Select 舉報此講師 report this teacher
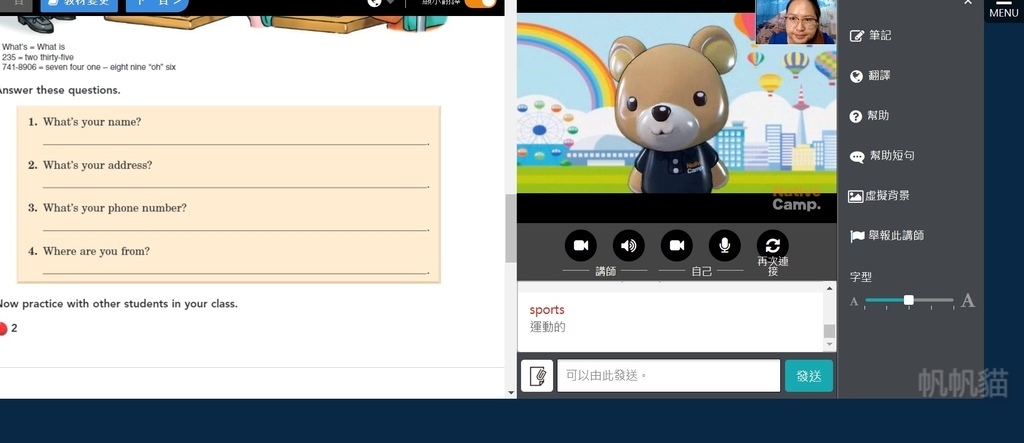The width and height of the screenshot is (1024, 443). 886,235
